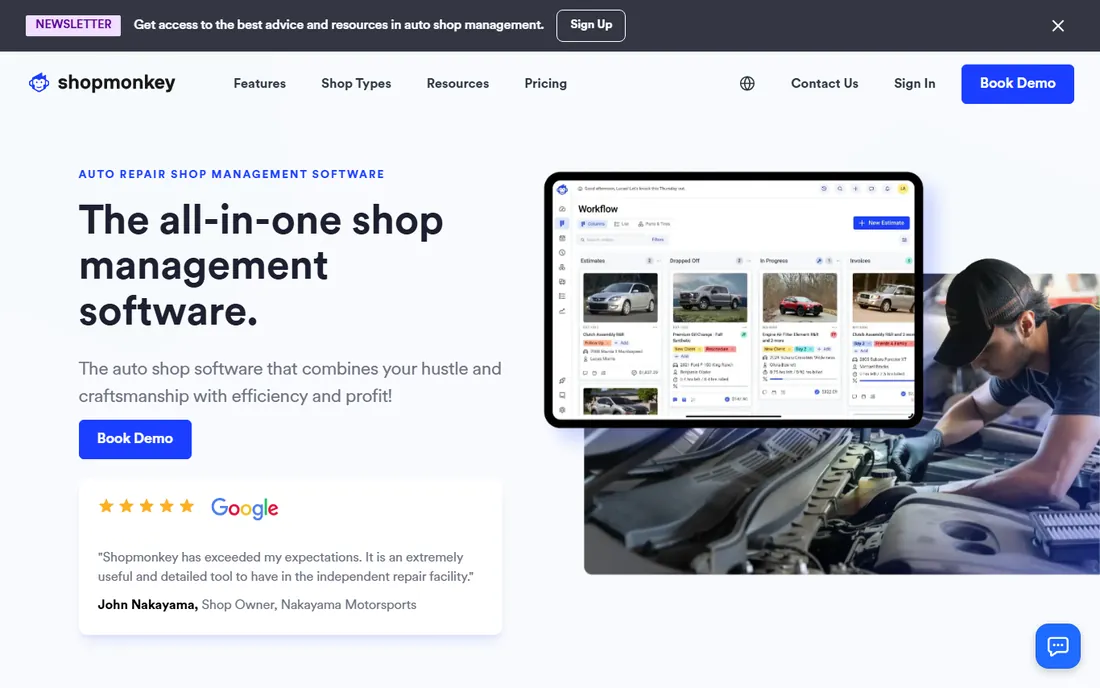Click the review quote starting 'Shopmonkey has exceeded'

pos(286,567)
